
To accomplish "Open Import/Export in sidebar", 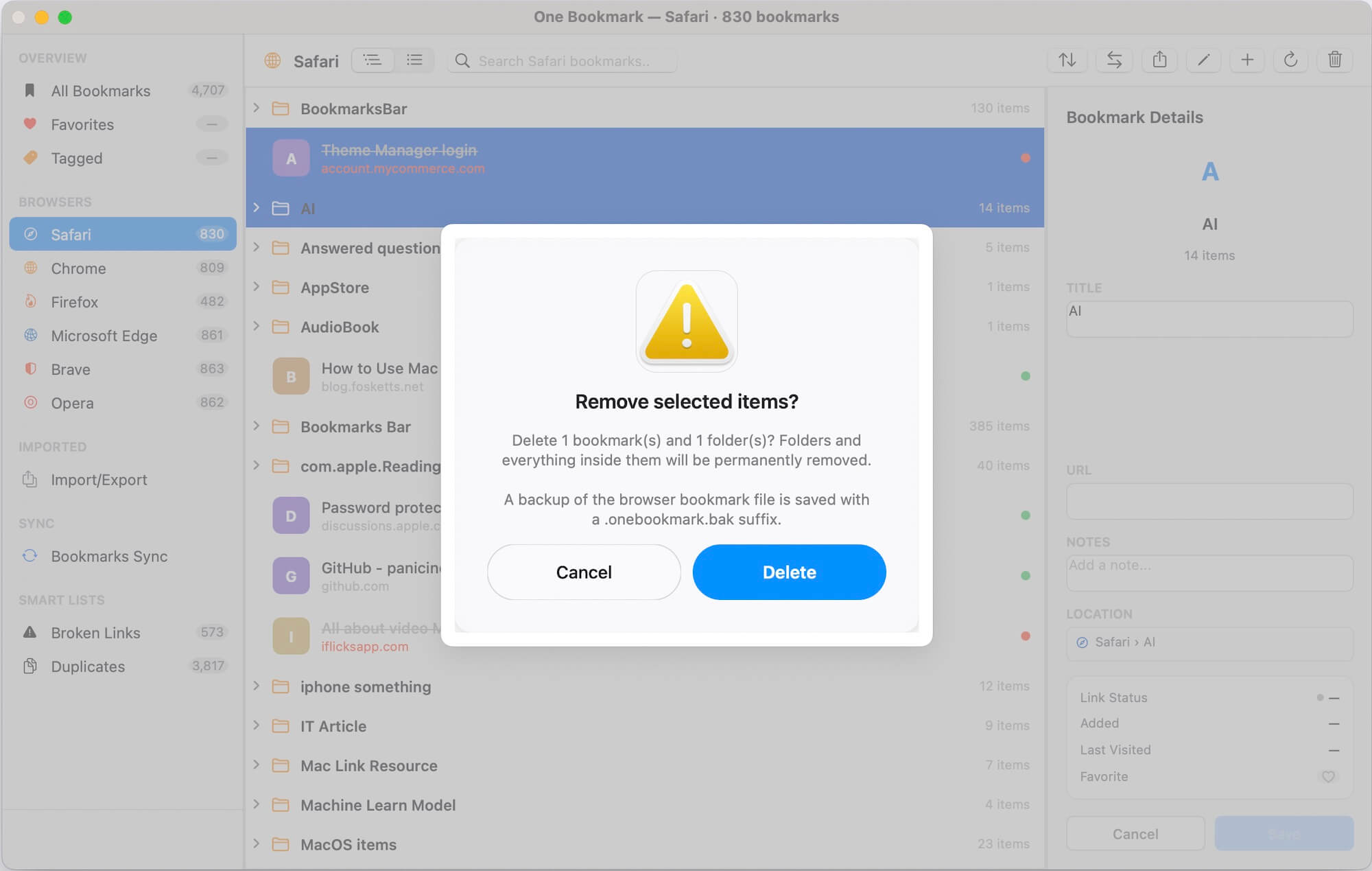I will pos(123,479).
